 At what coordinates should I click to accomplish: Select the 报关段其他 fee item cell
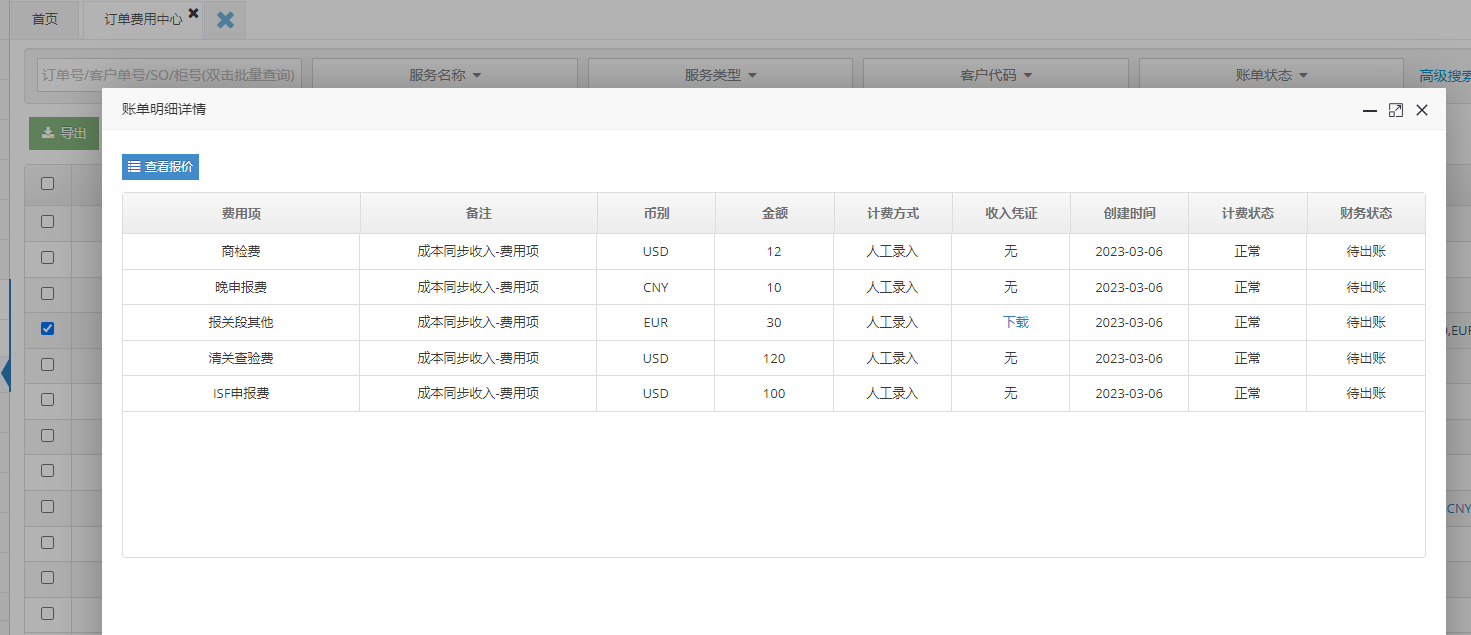pyautogui.click(x=241, y=322)
